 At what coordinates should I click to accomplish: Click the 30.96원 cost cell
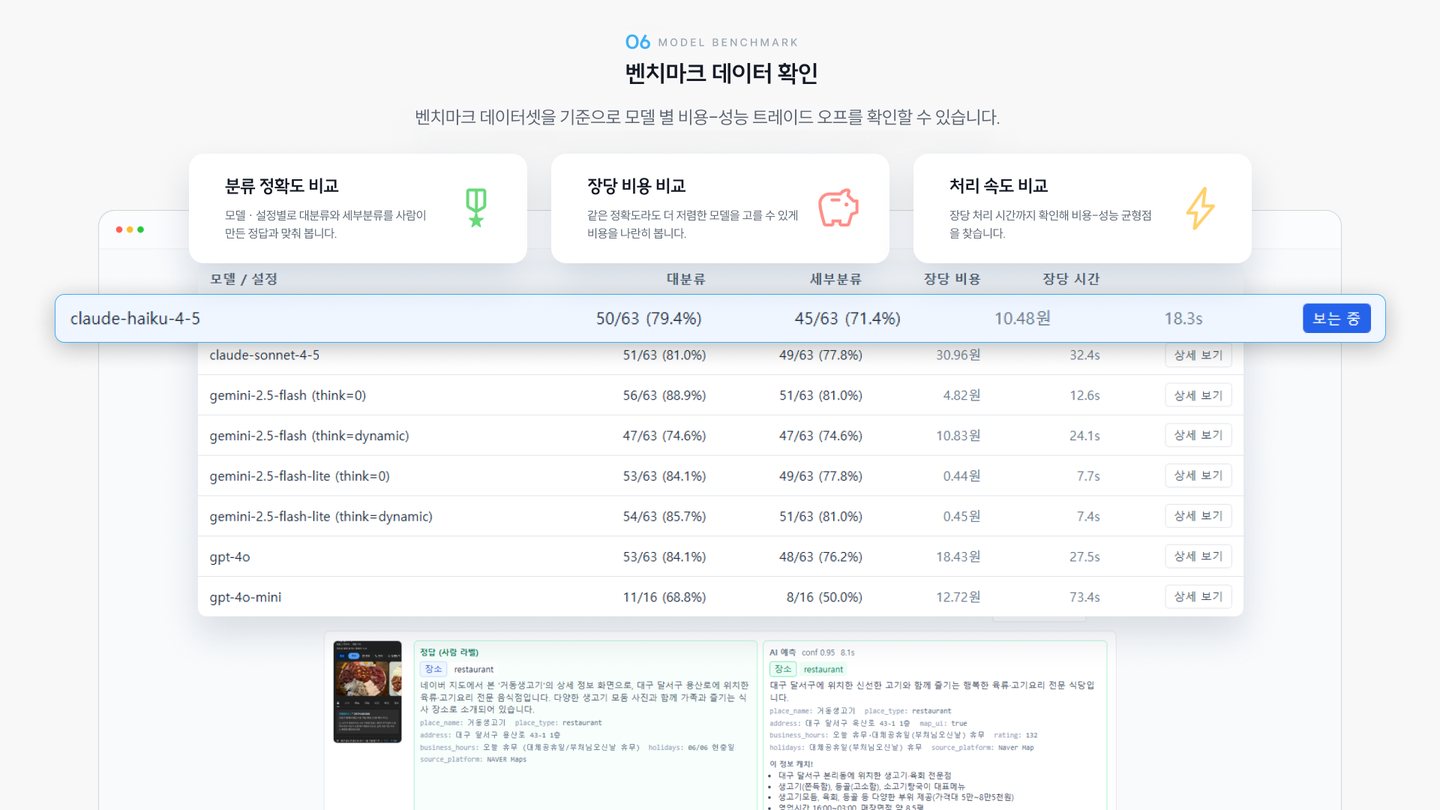click(958, 355)
